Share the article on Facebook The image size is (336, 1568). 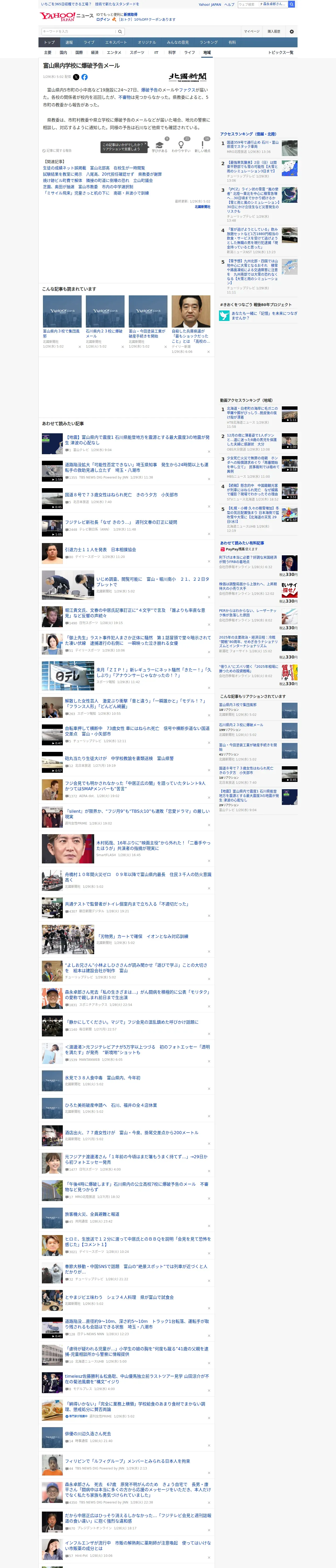click(84, 77)
